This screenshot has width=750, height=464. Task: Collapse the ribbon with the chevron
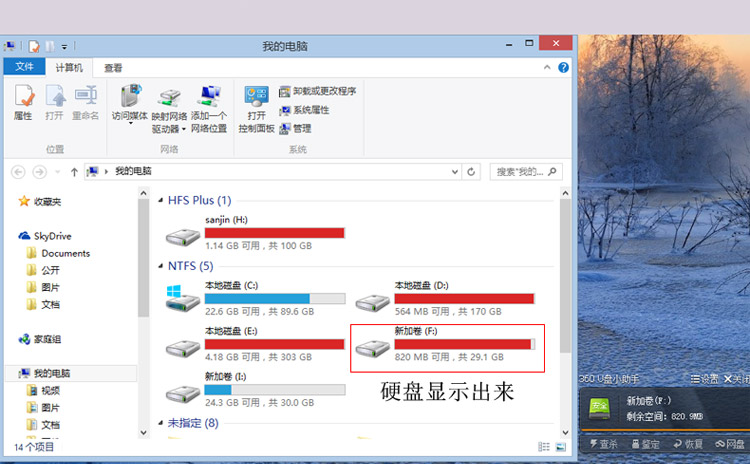pyautogui.click(x=547, y=67)
